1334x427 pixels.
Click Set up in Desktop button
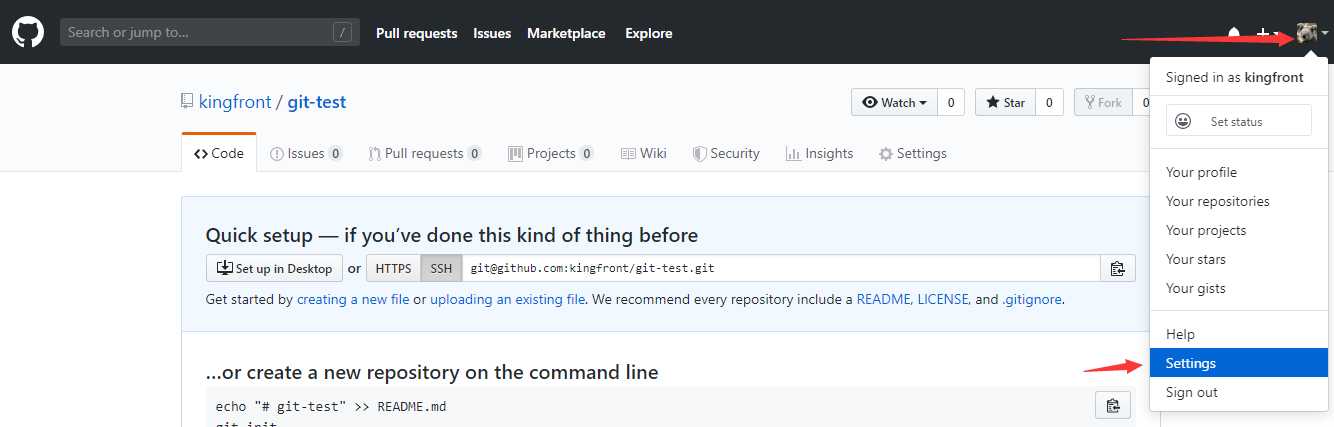(274, 268)
